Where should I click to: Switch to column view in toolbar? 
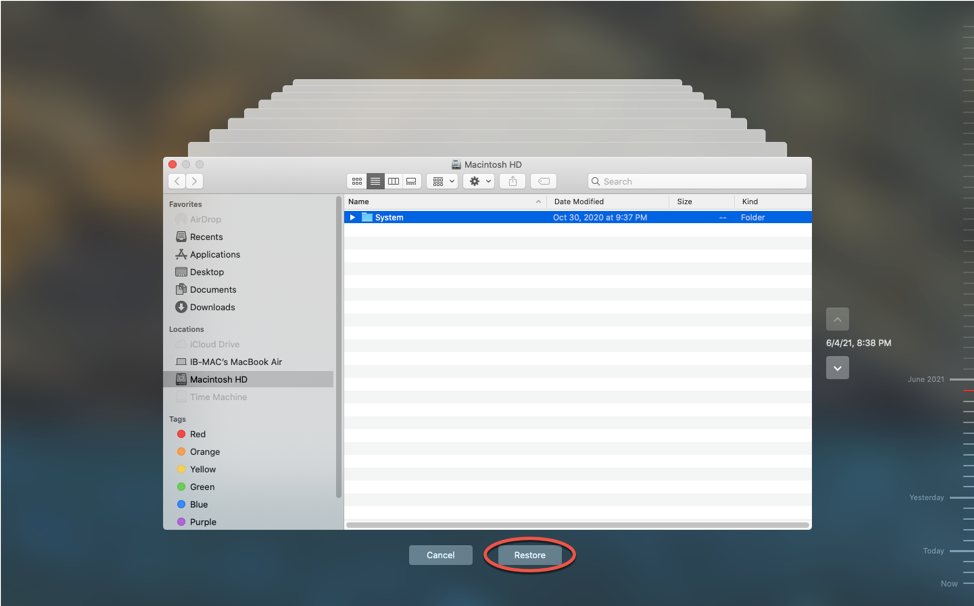coord(393,181)
